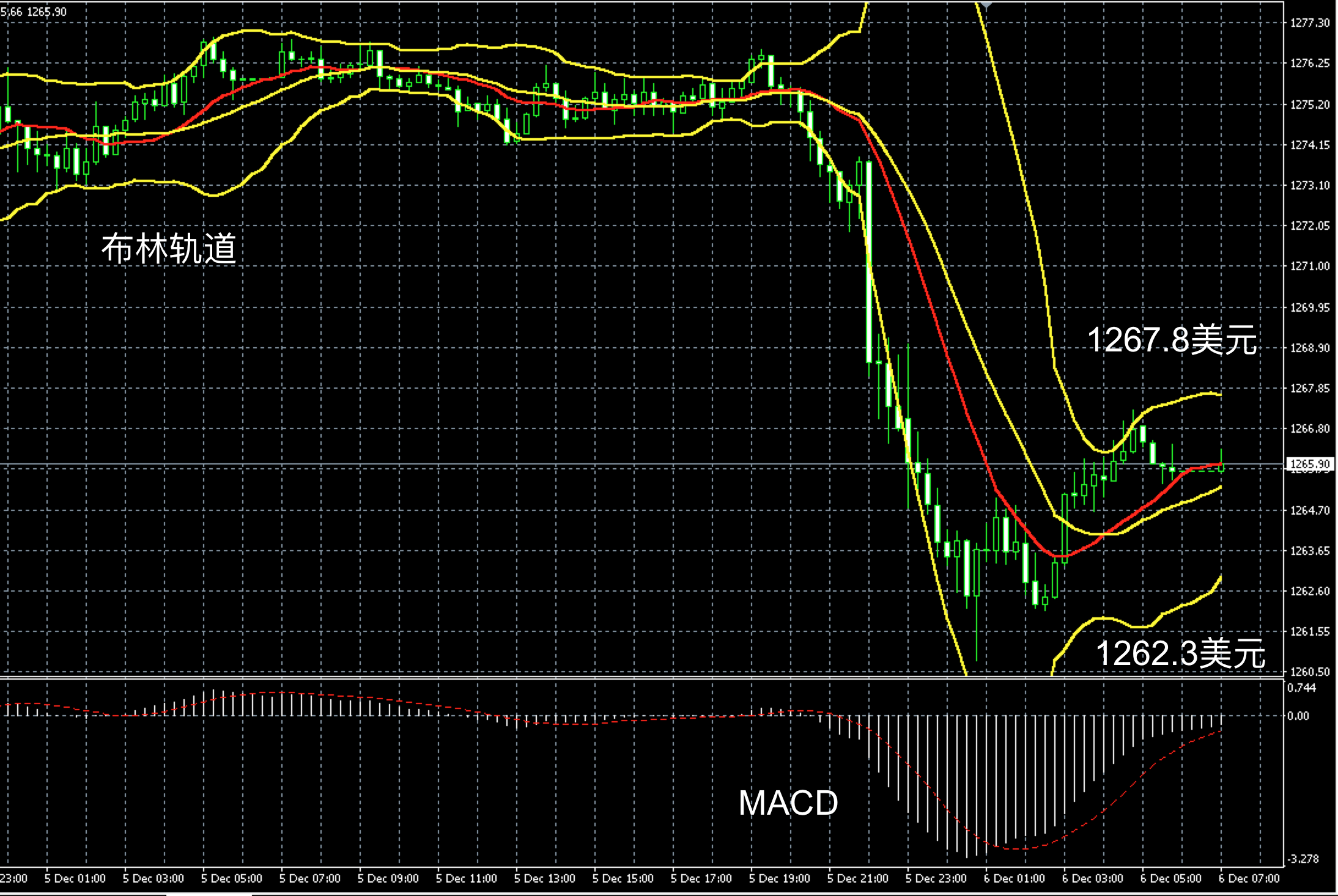Click the 5 Dec 09:00 time label
This screenshot has height=896, width=1338.
(x=388, y=878)
